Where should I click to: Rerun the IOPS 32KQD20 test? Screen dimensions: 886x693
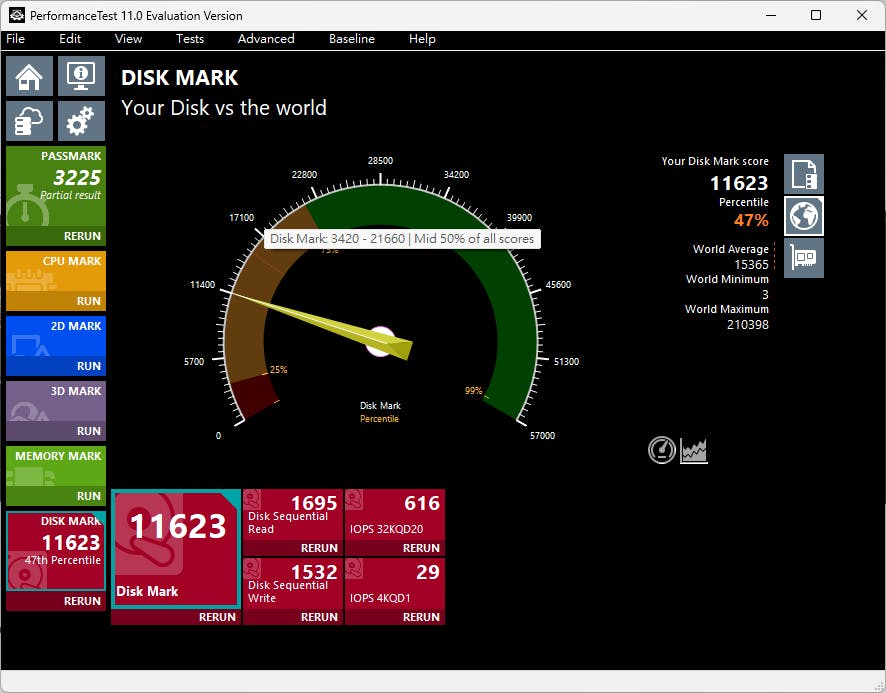tap(421, 548)
